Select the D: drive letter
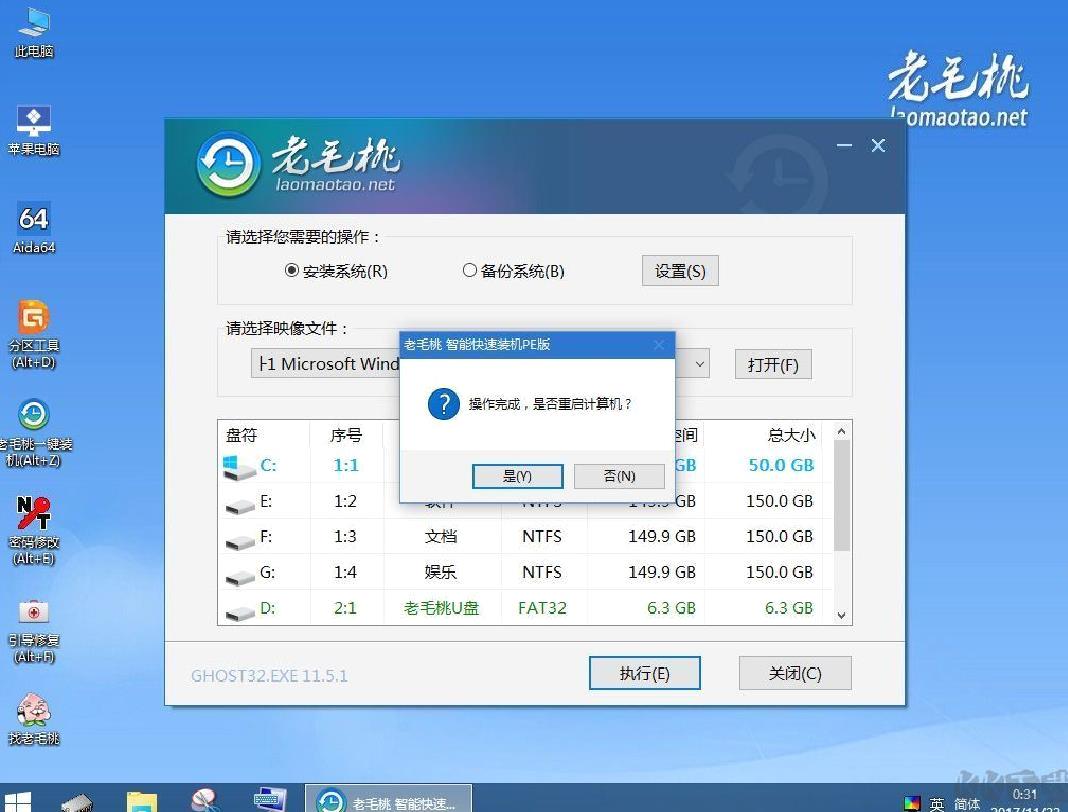 pos(268,608)
